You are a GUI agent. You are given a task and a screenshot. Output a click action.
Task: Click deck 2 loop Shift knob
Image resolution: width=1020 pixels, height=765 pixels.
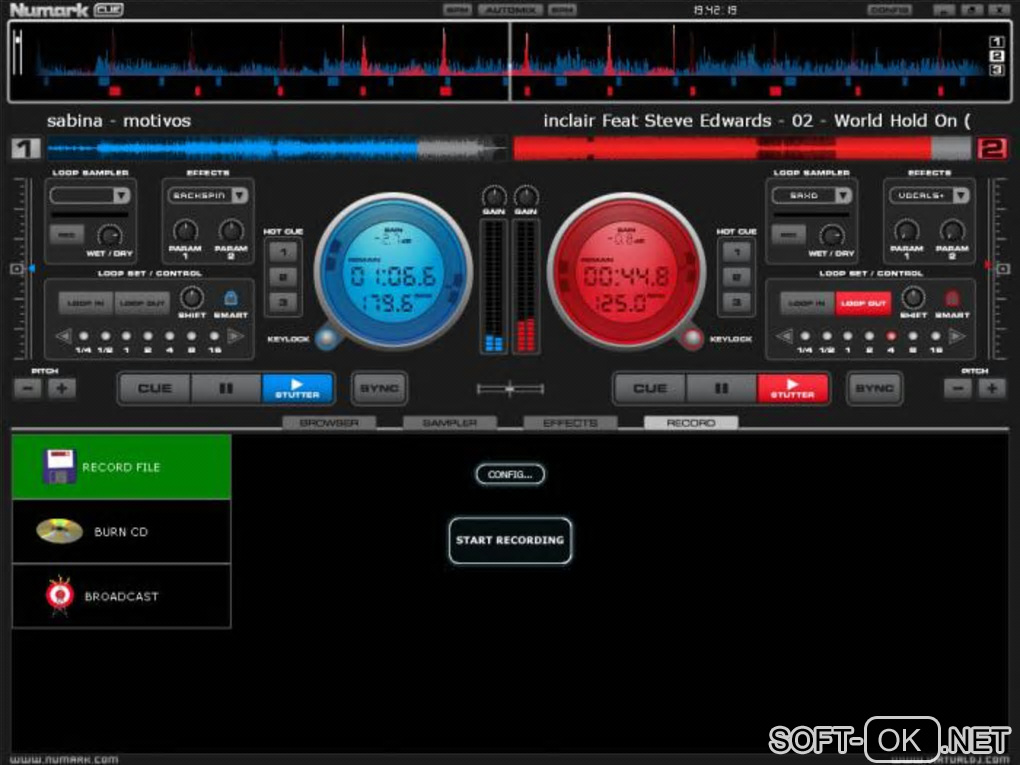[x=913, y=298]
